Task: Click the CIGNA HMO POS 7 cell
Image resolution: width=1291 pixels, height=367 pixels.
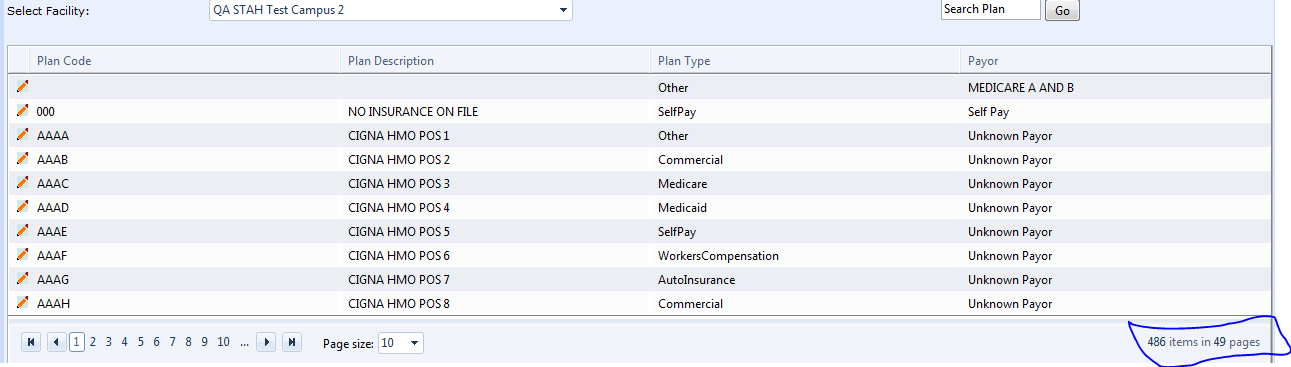Action: pyautogui.click(x=399, y=279)
